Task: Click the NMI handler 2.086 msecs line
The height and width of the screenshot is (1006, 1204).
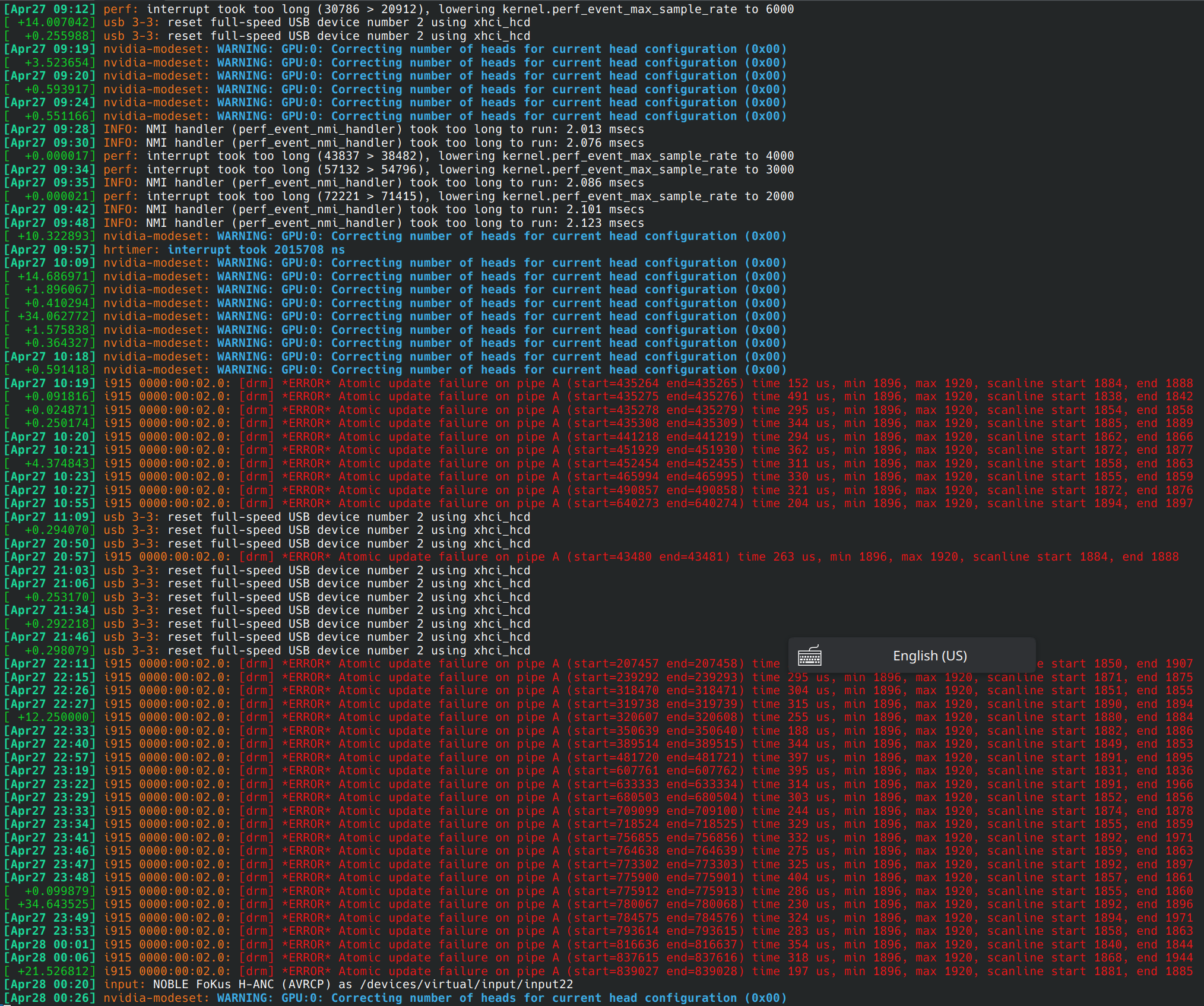Action: (x=373, y=182)
